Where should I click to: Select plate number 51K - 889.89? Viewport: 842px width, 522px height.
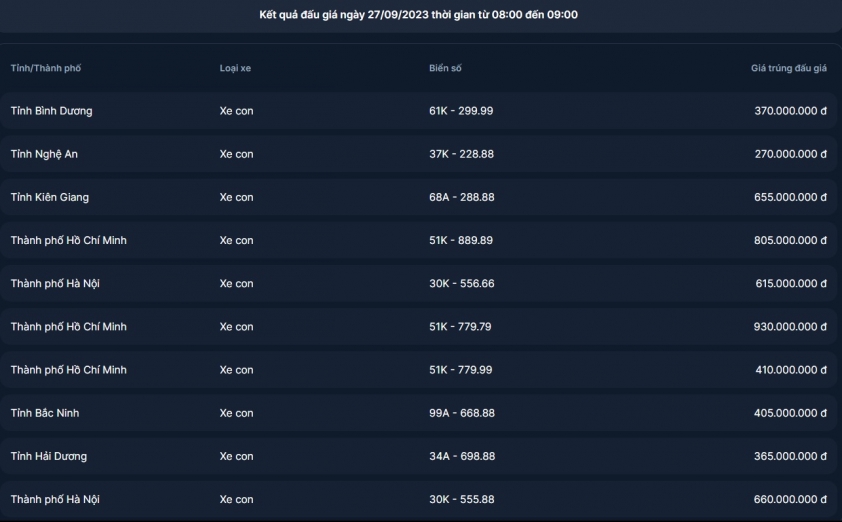click(461, 240)
